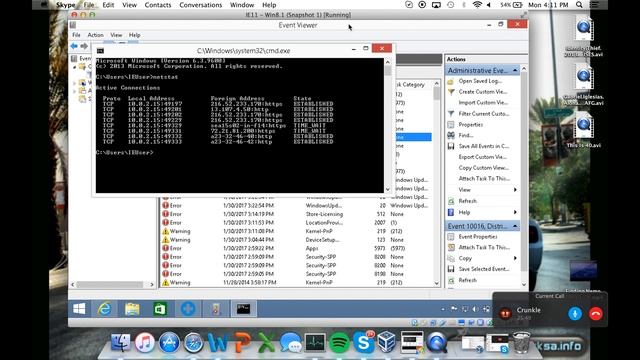Image resolution: width=640 pixels, height=360 pixels.
Task: Open the App Store Dock icon
Action: pyautogui.click(x=169, y=342)
